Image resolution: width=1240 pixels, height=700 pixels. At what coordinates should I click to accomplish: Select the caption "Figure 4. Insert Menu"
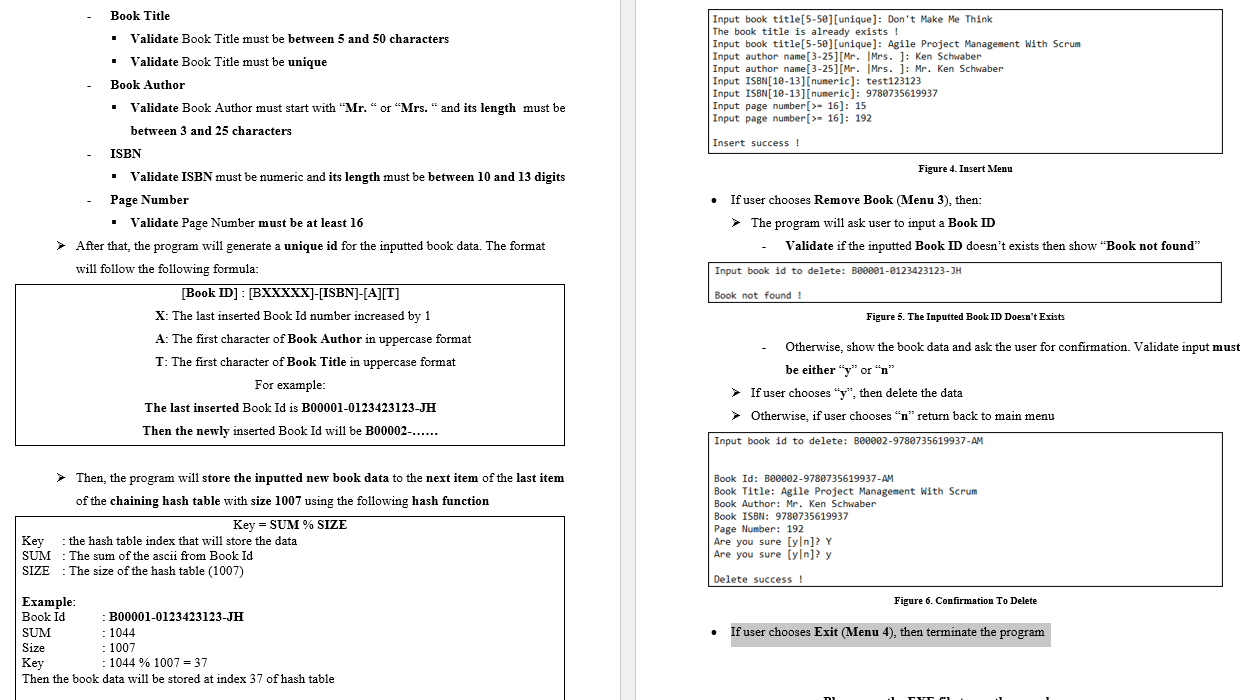point(965,167)
